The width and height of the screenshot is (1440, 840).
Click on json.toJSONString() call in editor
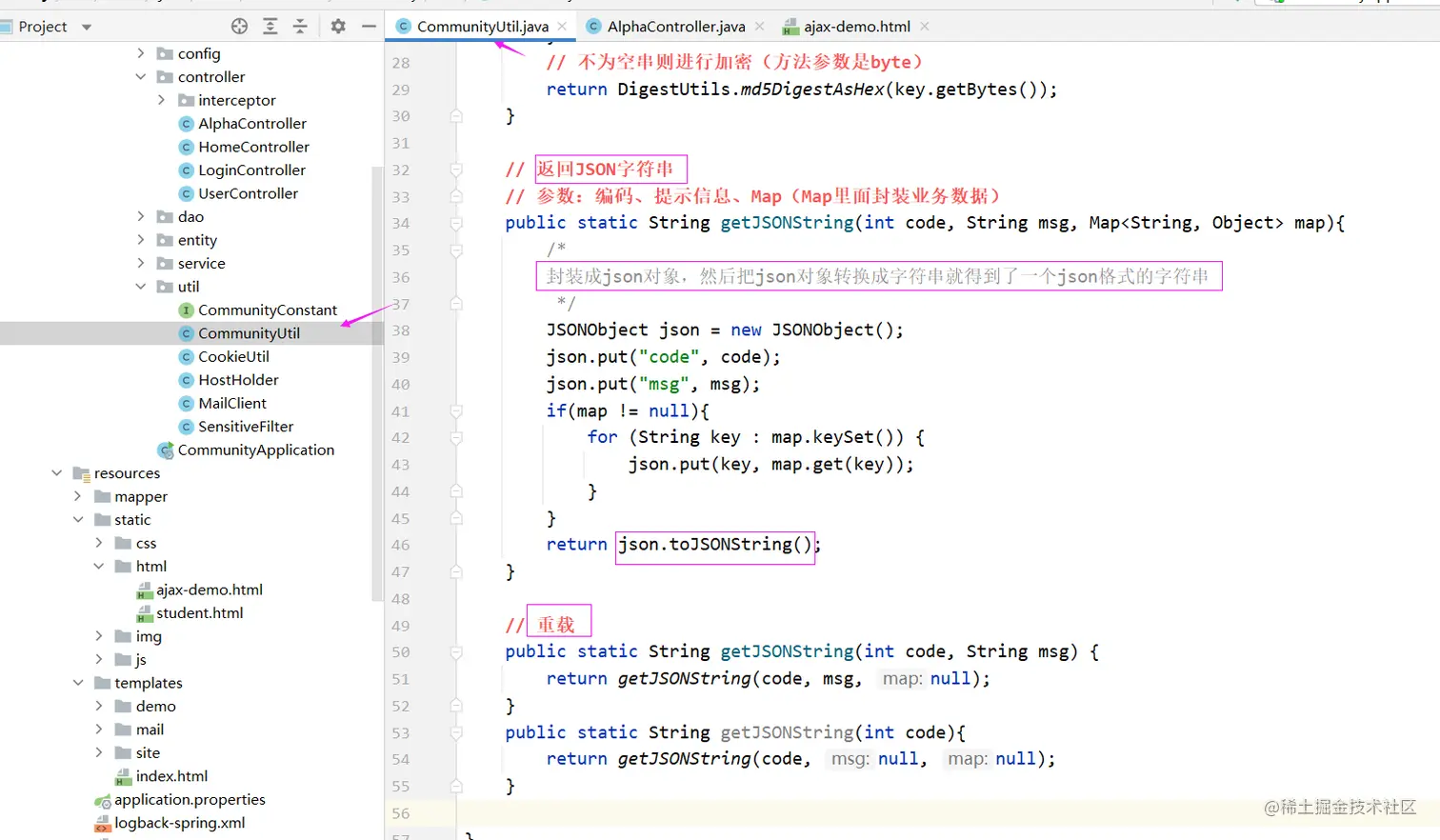[715, 545]
